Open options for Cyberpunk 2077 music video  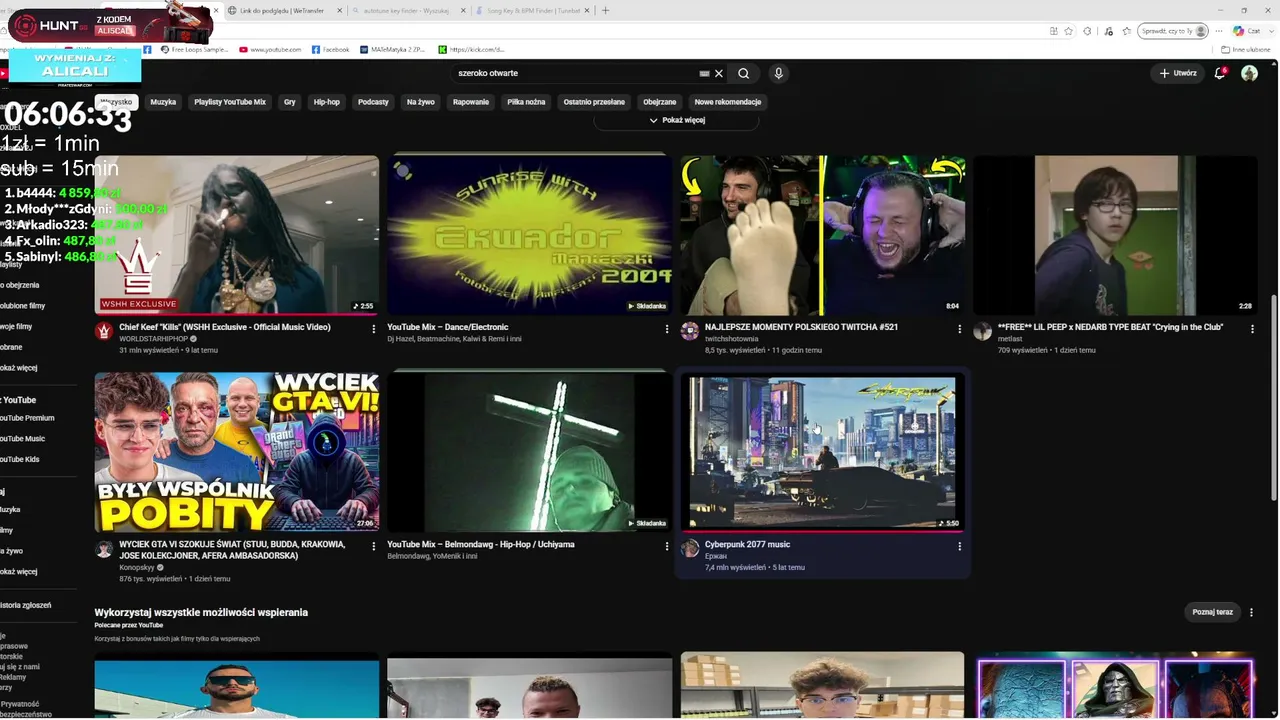[x=960, y=546]
